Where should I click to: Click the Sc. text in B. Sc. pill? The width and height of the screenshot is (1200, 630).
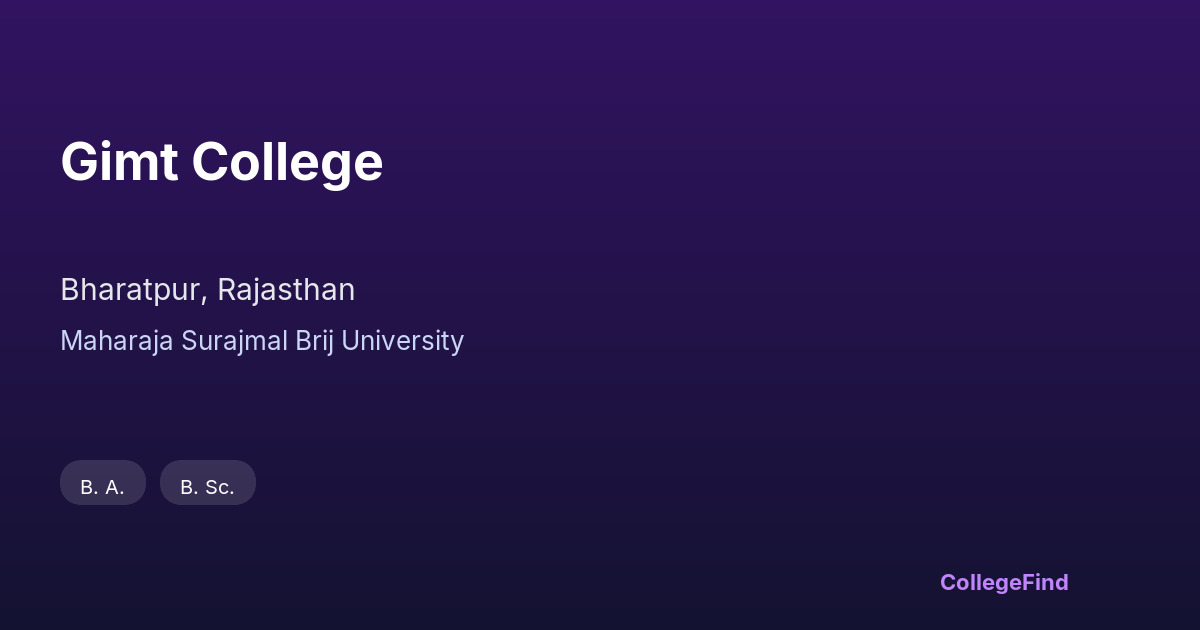point(219,487)
